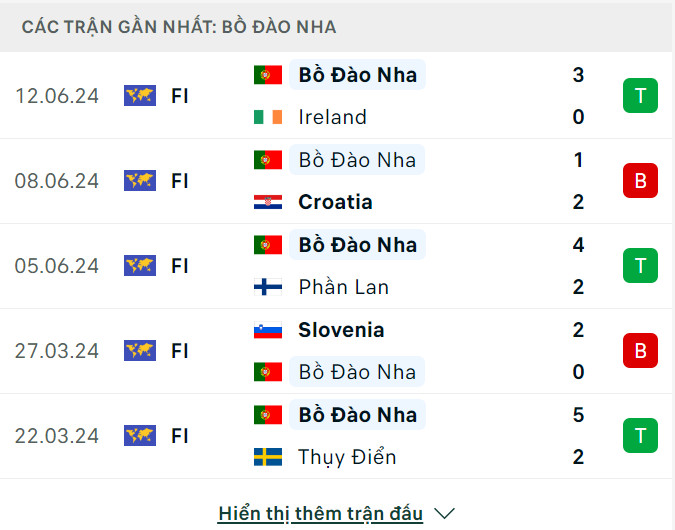Click the Phần Lan (Finland) flag icon

(x=268, y=287)
